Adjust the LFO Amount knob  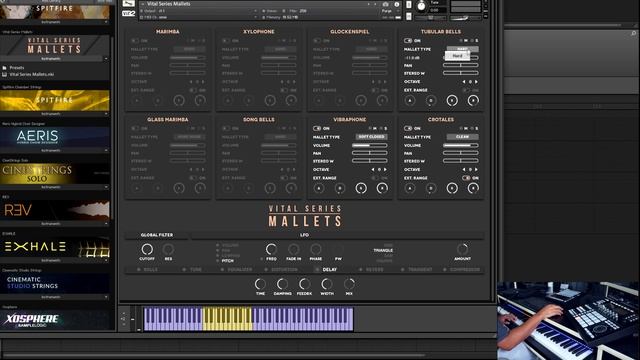coord(462,249)
